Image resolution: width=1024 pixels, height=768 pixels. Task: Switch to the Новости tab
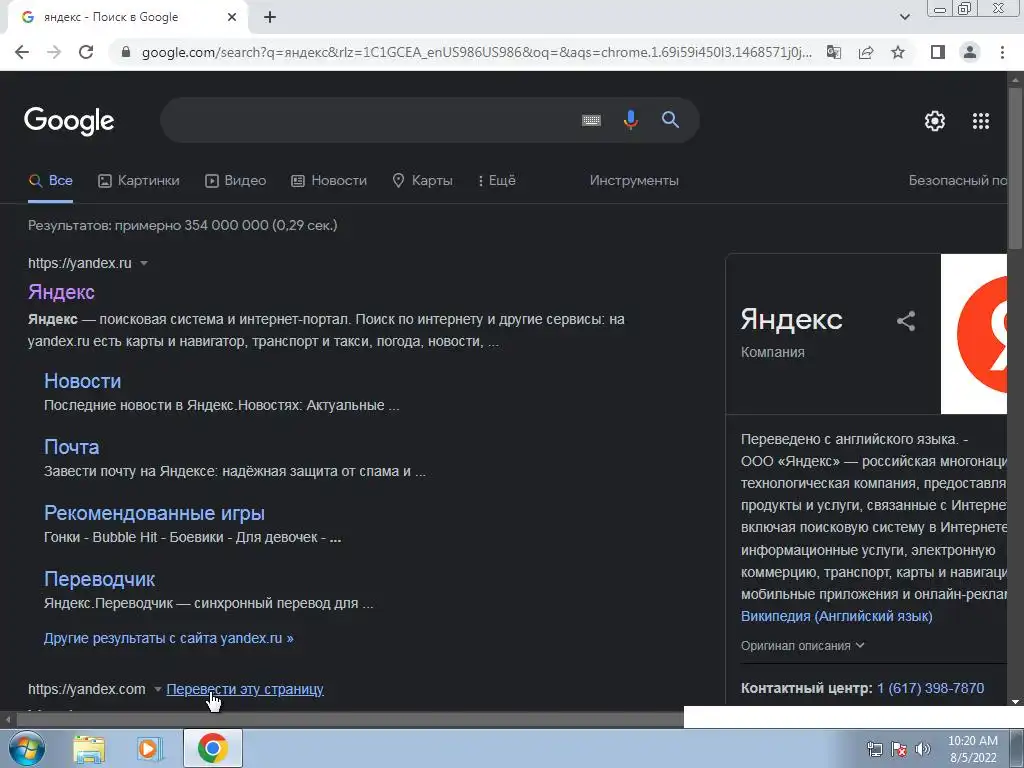coord(329,181)
